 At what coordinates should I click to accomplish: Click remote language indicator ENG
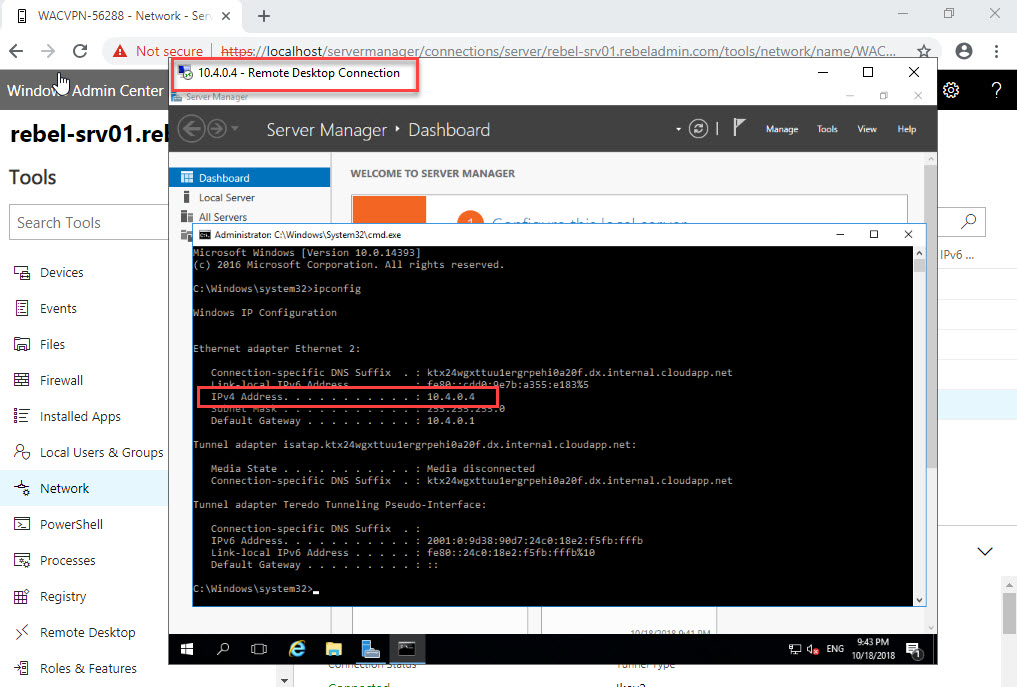coord(835,649)
